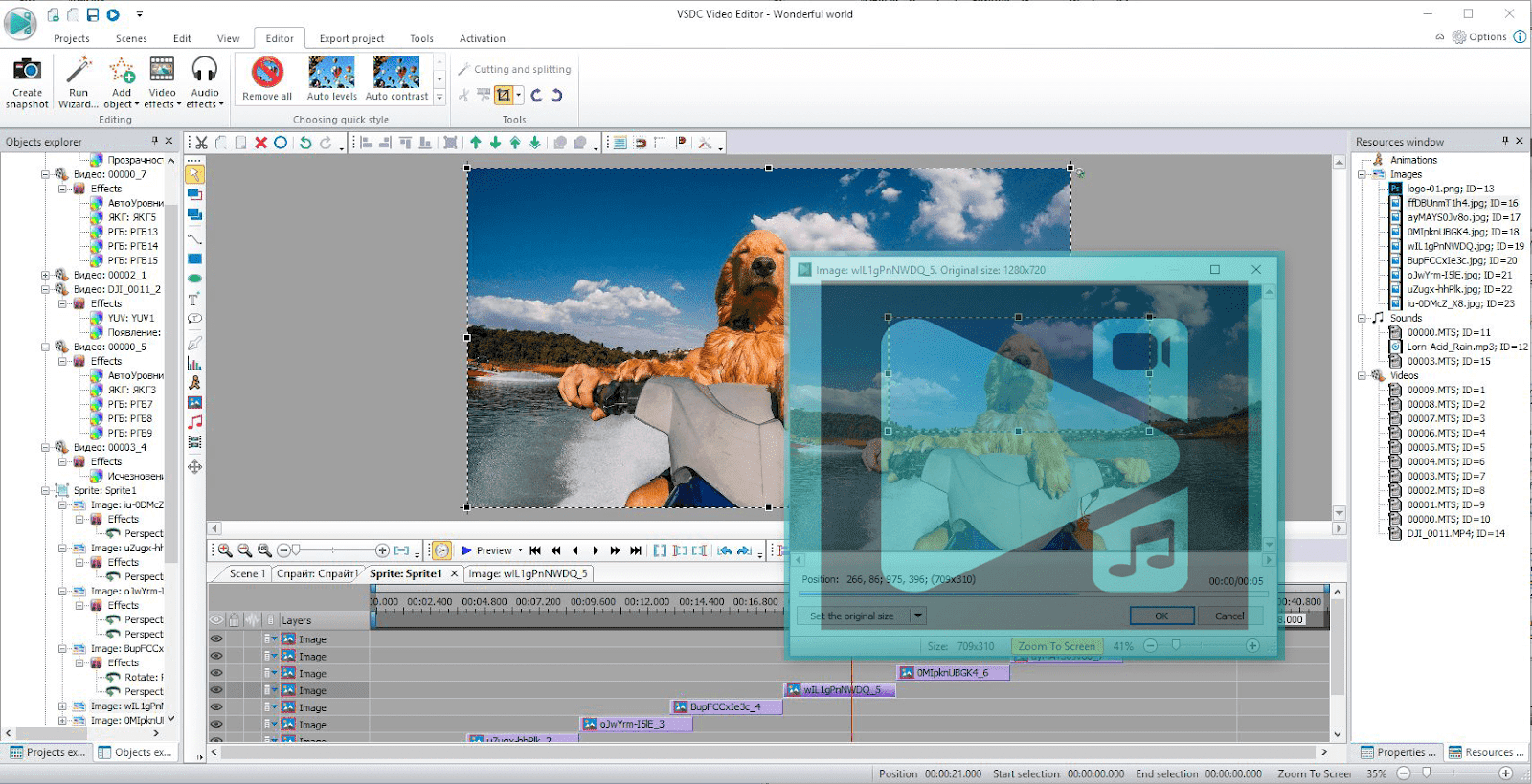Choose the Text tool icon

pos(194,299)
